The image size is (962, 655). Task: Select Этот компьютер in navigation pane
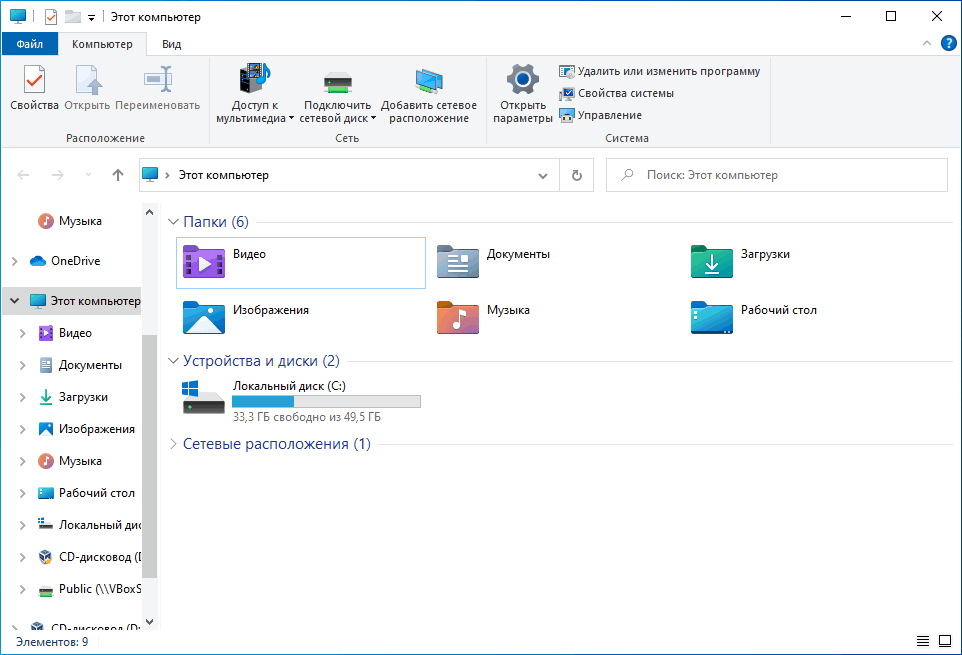point(85,301)
